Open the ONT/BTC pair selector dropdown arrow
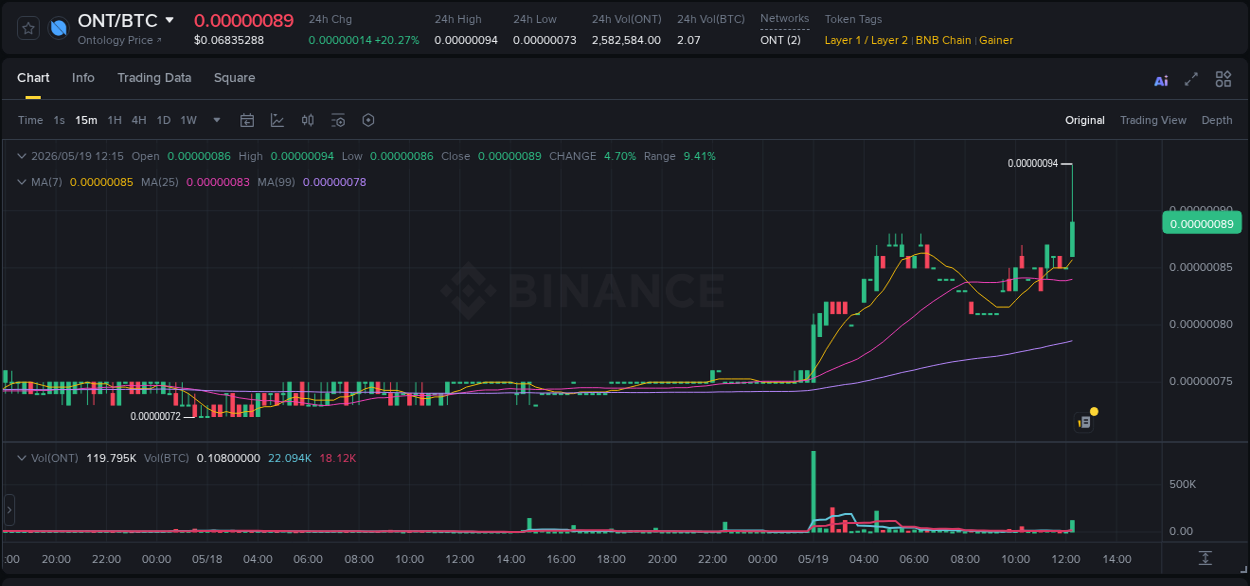The image size is (1250, 586). (169, 20)
